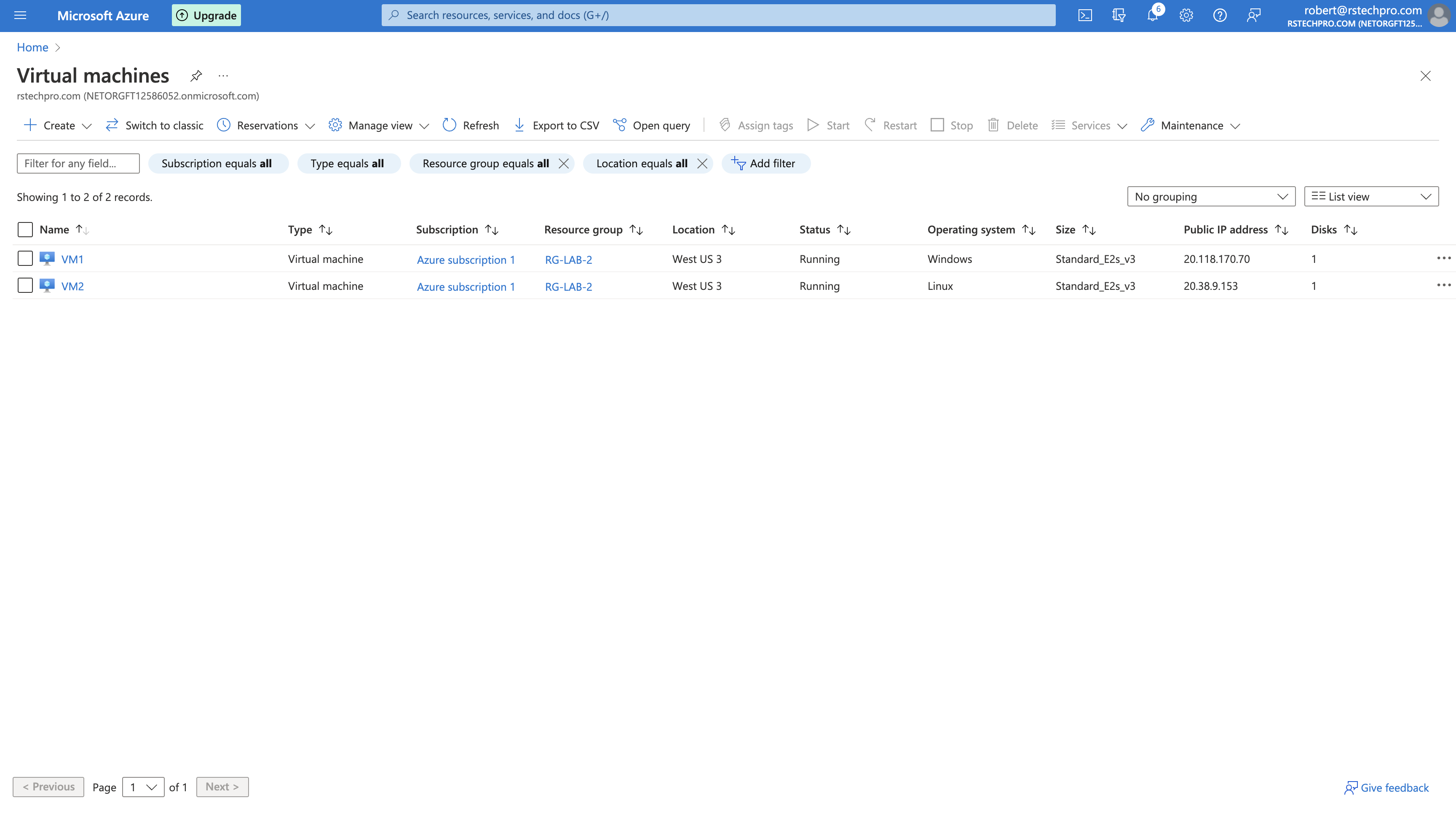Open the Help and support panel
The image size is (1456, 814).
[x=1220, y=15]
